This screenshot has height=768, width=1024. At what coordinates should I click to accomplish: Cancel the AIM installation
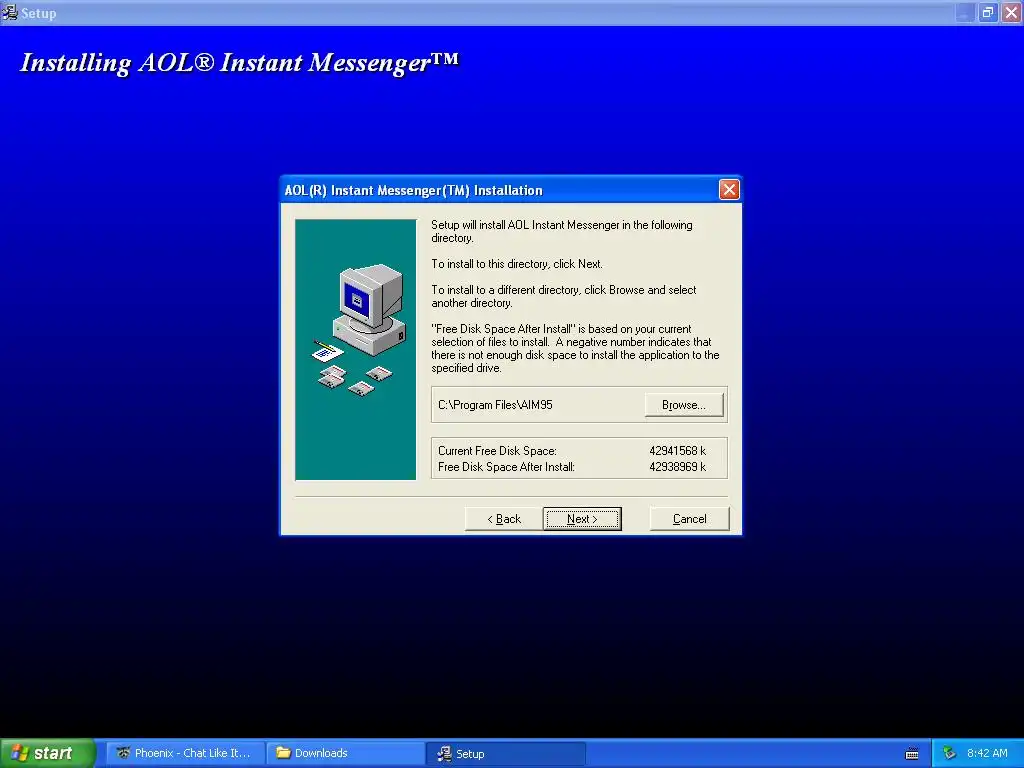click(x=690, y=519)
